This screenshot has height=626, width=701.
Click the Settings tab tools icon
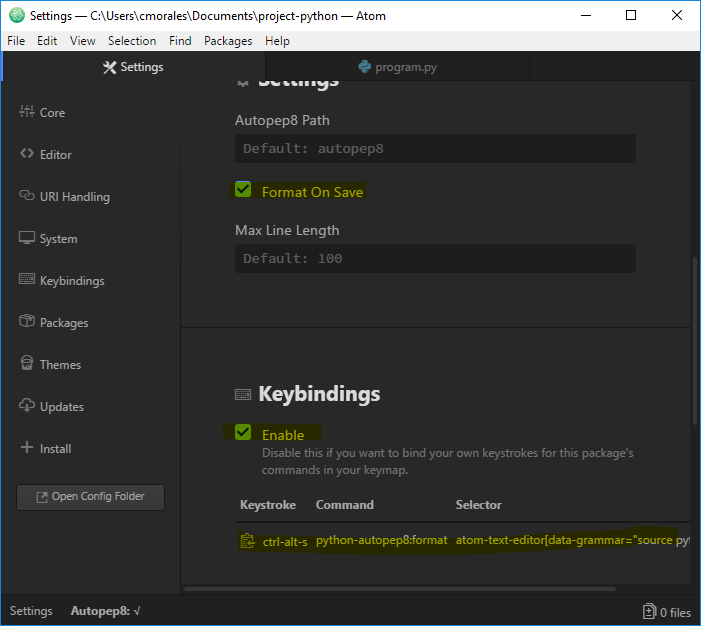(110, 67)
